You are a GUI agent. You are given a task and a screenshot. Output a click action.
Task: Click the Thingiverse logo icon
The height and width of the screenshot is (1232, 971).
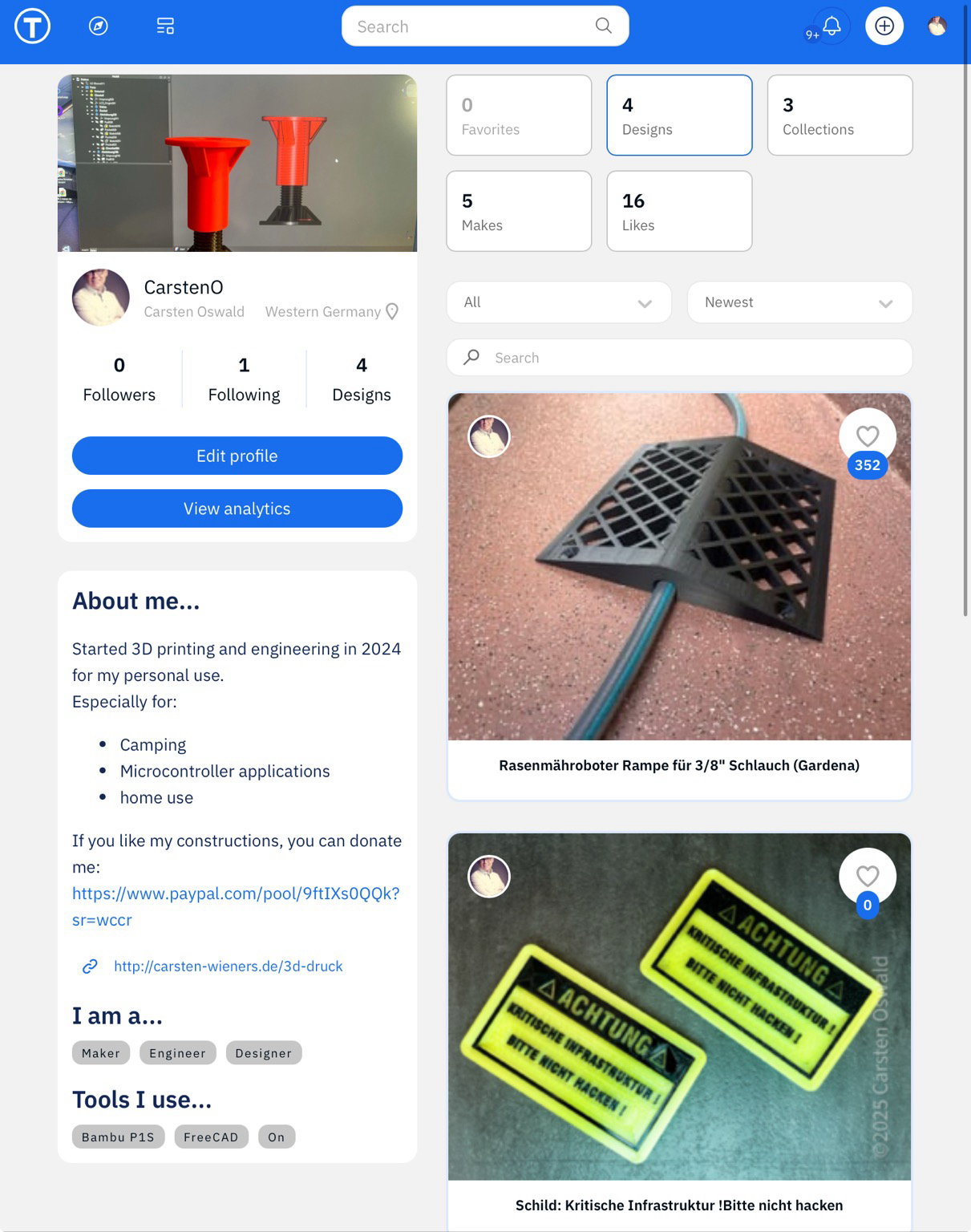click(x=32, y=26)
